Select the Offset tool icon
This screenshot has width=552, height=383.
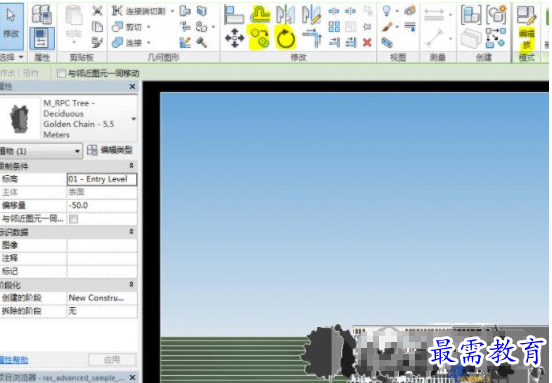[260, 14]
